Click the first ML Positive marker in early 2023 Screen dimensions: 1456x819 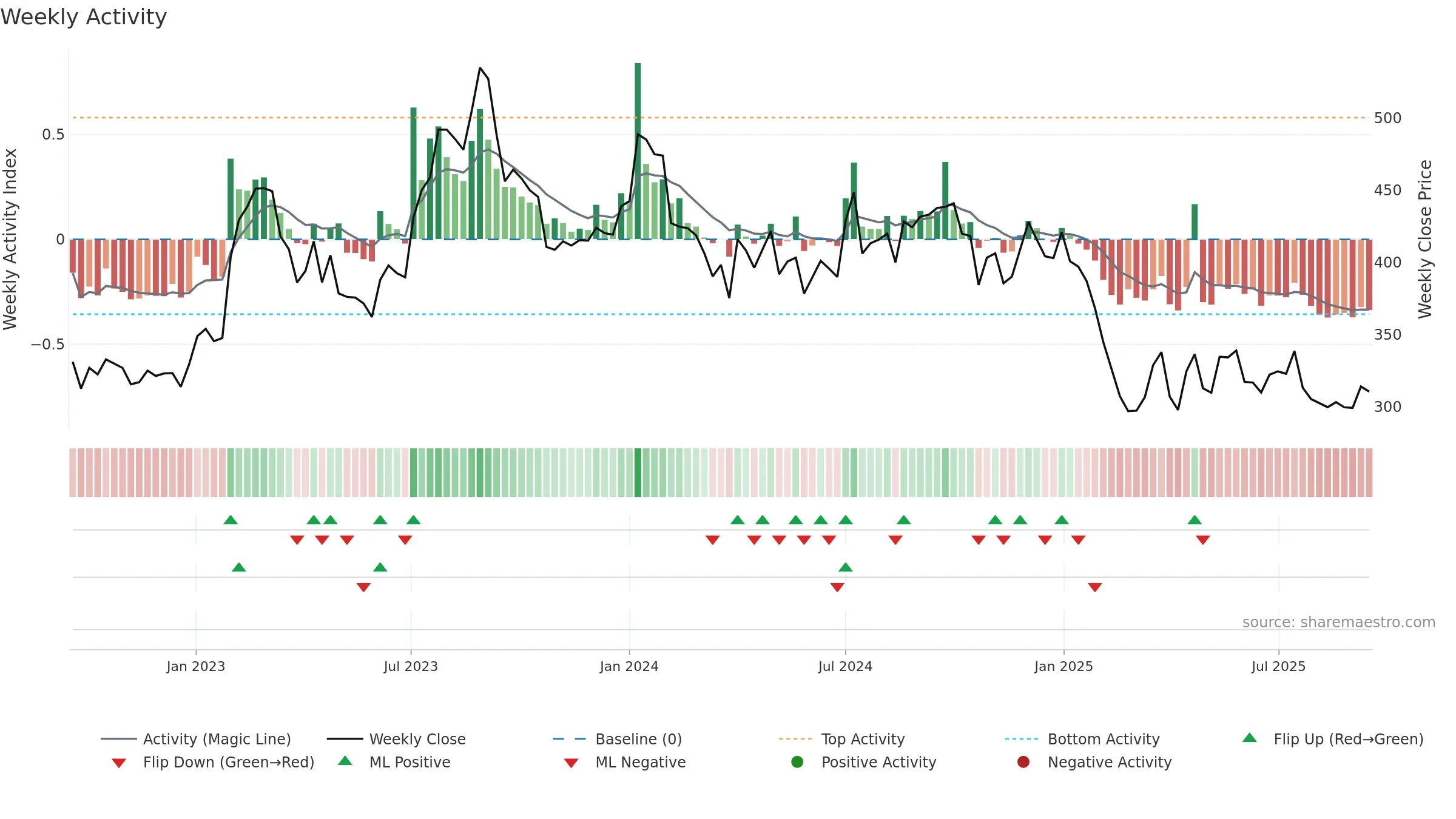239,567
